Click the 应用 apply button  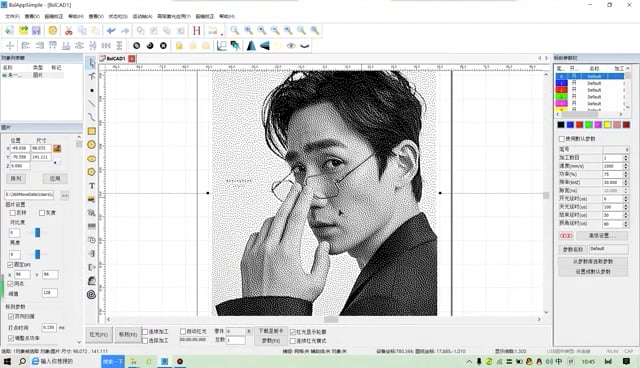[x=55, y=179]
